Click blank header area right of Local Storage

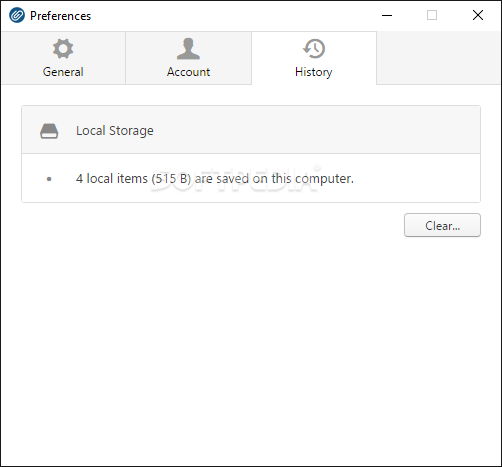click(317, 130)
